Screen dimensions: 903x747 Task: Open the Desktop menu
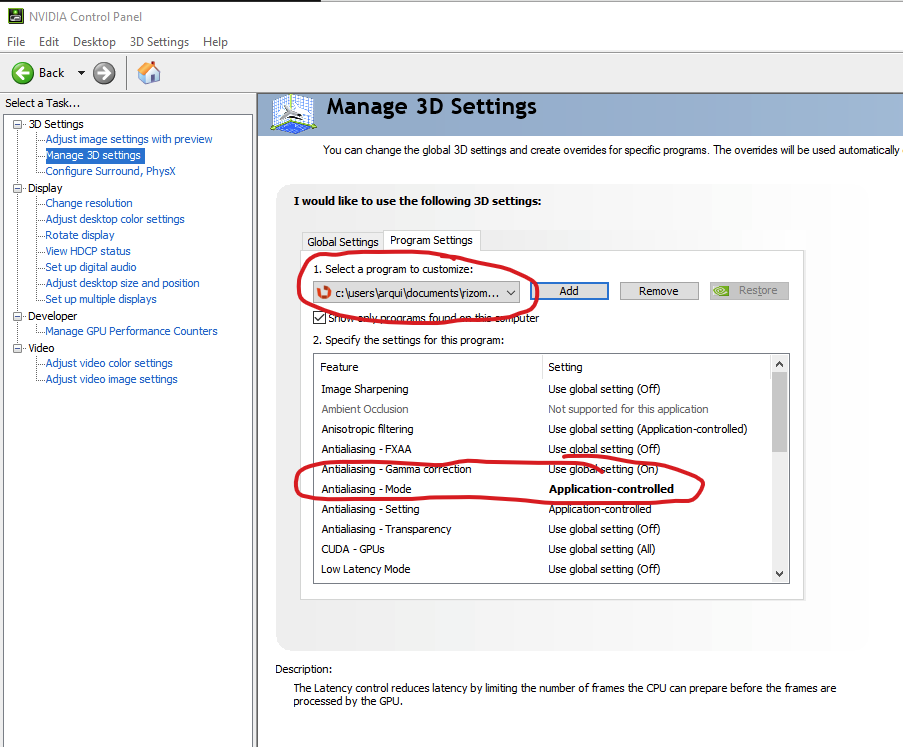[x=94, y=42]
